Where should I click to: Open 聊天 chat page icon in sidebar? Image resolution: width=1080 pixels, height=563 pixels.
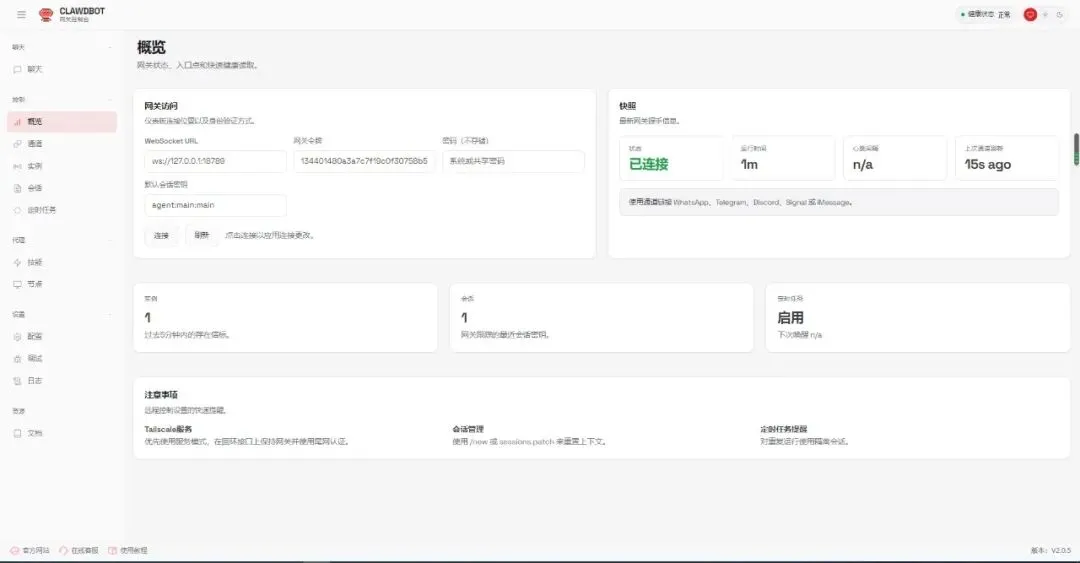point(17,70)
